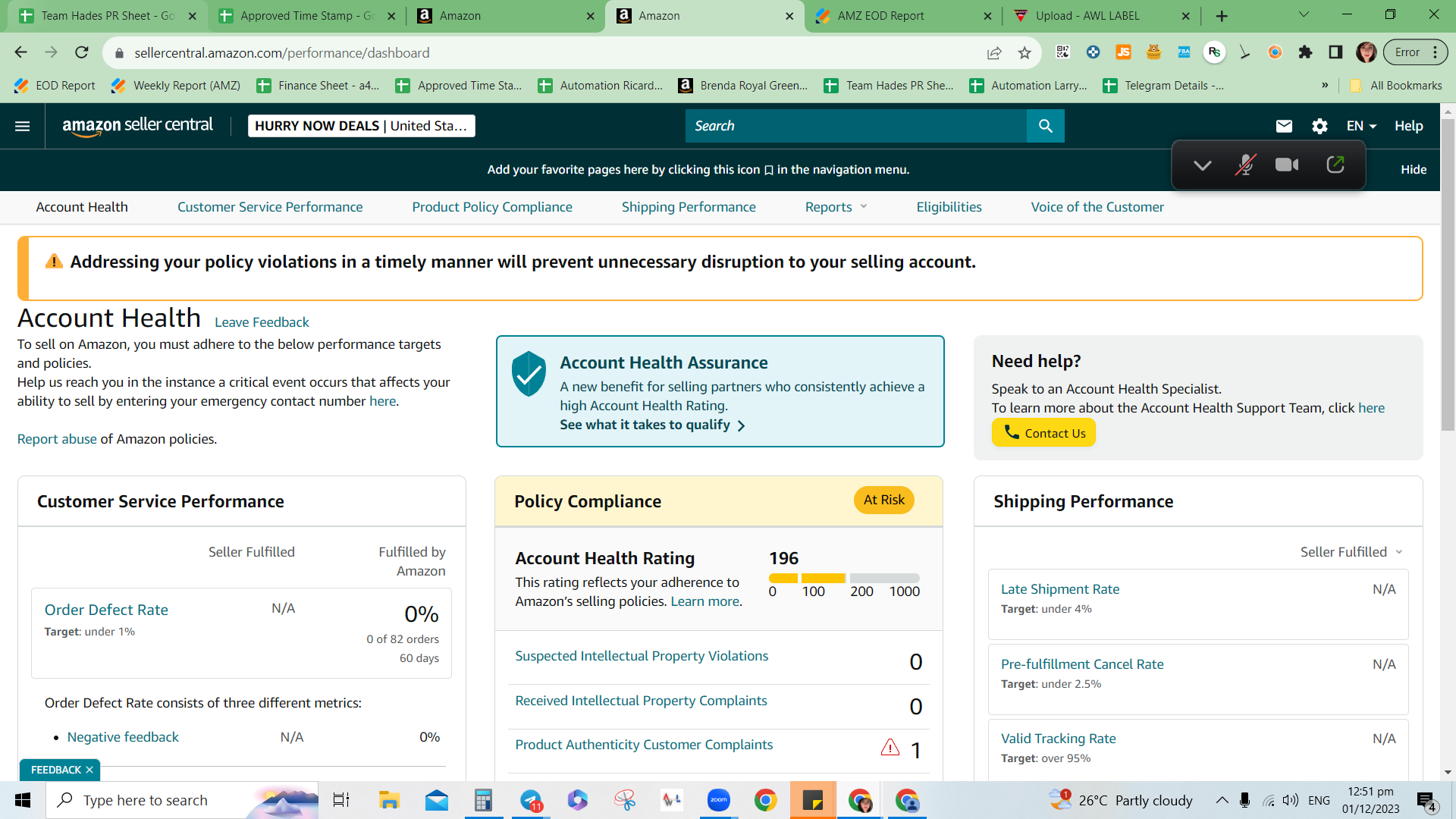Open the browser extensions puzzle icon
The image size is (1456, 819).
[1305, 52]
